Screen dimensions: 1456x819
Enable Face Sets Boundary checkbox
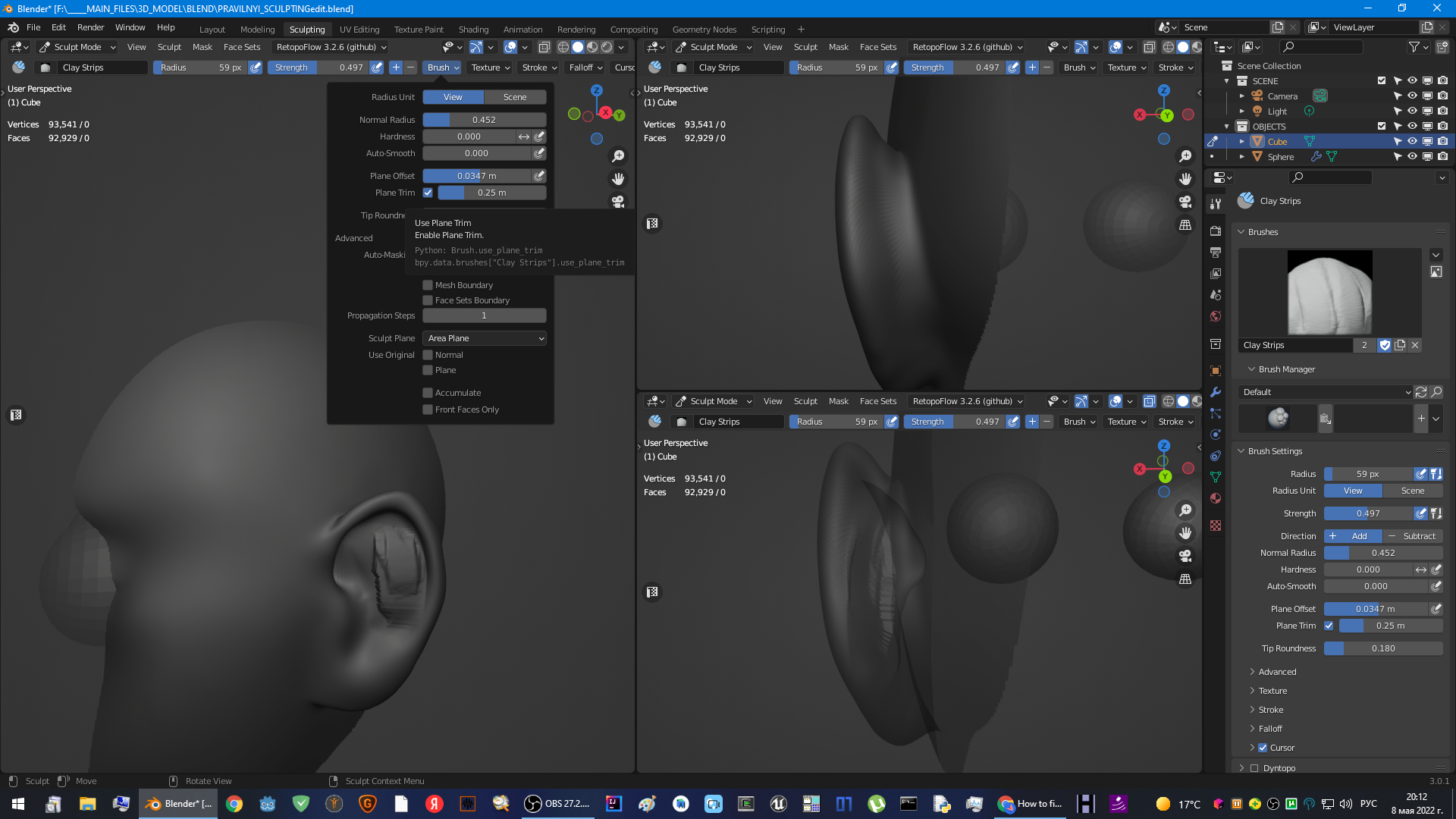[428, 300]
